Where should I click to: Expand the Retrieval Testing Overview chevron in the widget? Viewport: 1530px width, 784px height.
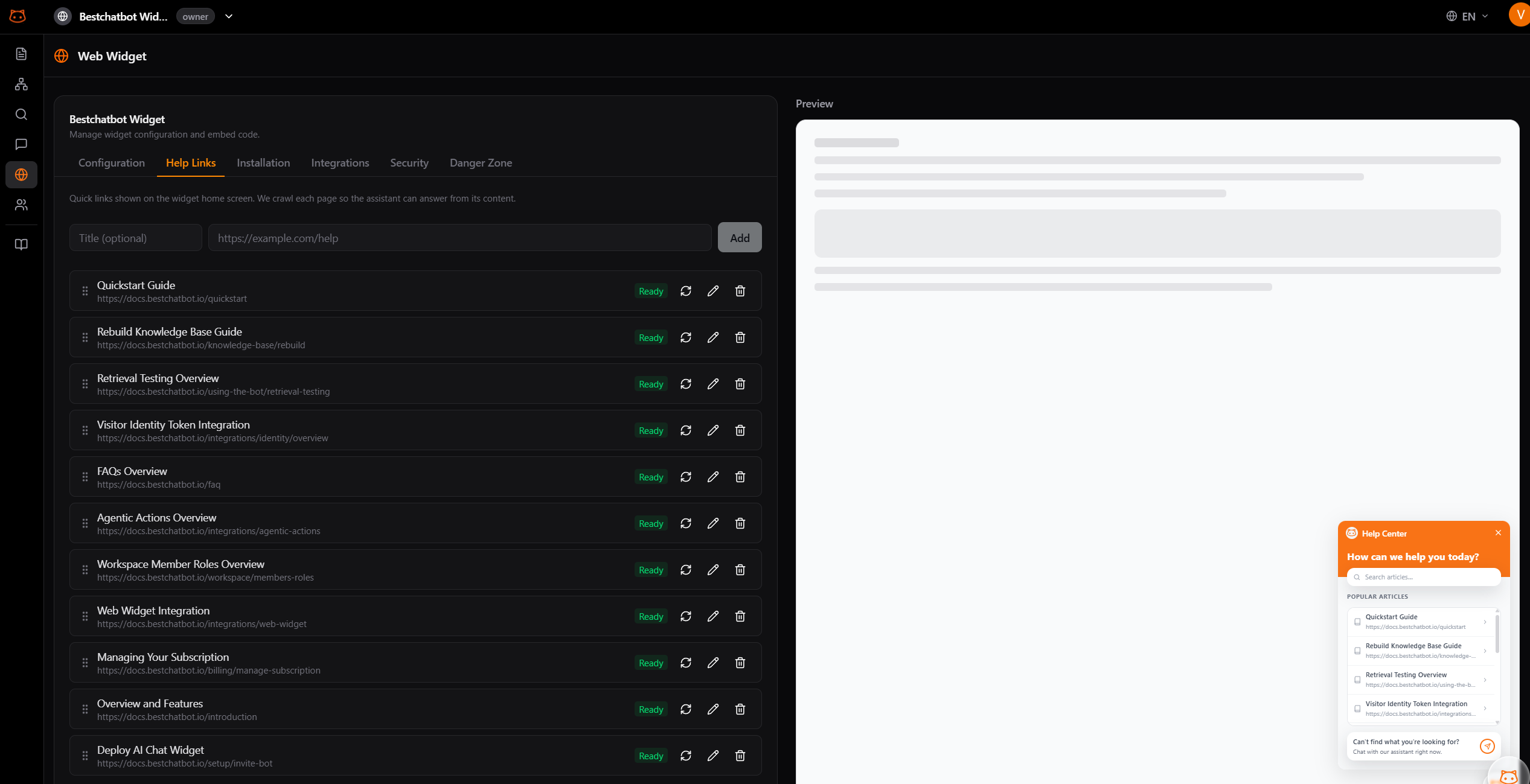click(1485, 680)
